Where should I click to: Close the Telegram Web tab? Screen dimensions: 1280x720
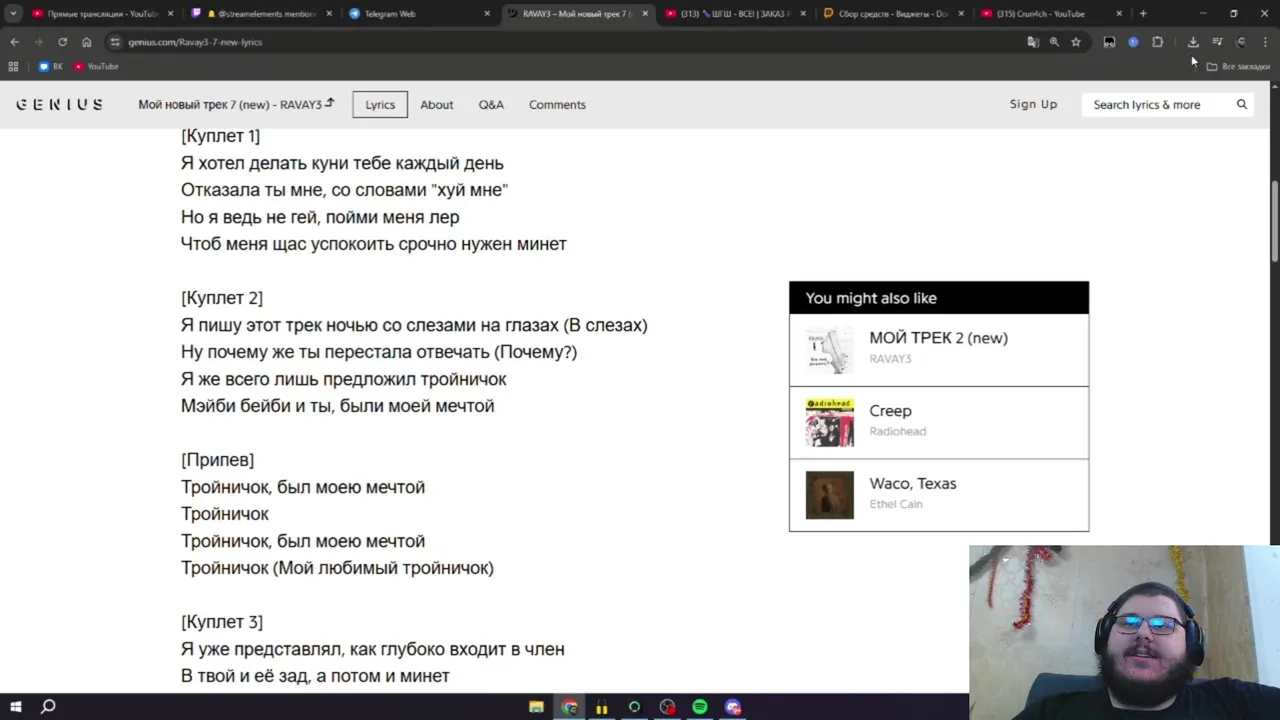[x=487, y=14]
